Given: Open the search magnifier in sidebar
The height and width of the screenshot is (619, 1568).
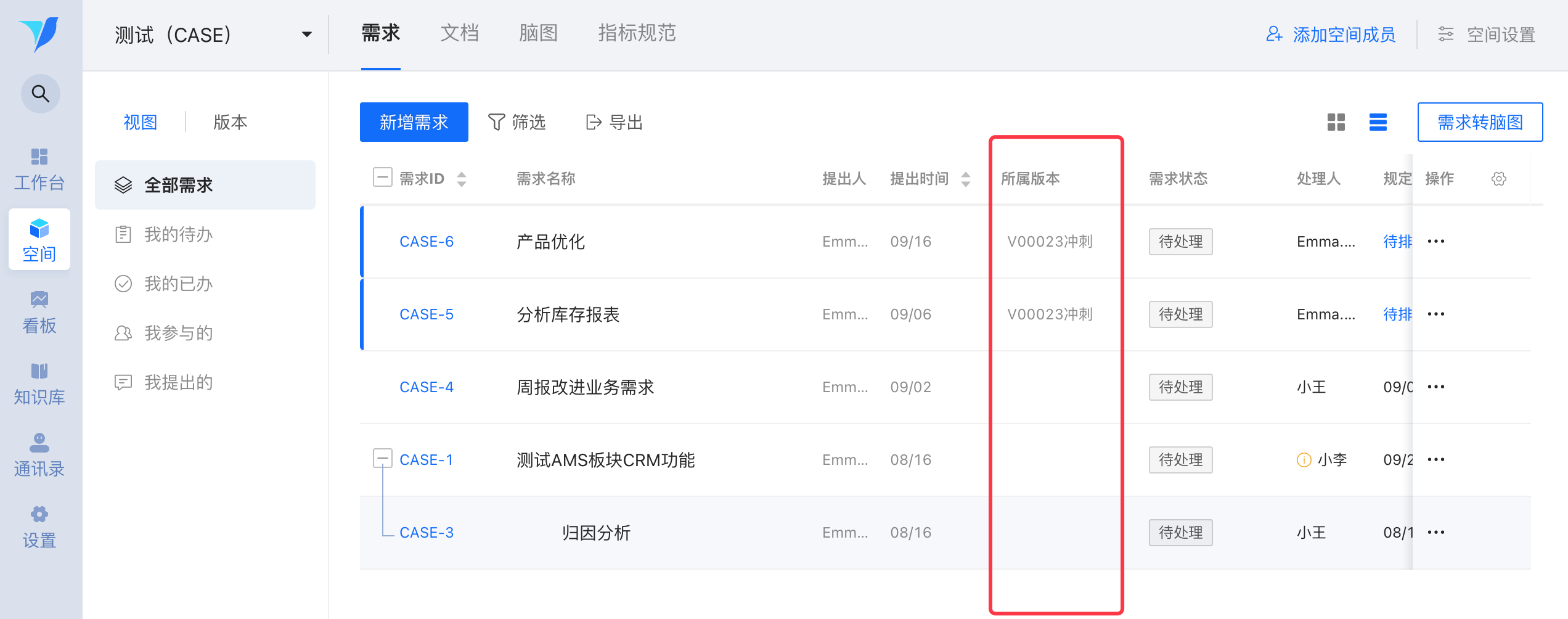Looking at the screenshot, I should coord(41,94).
